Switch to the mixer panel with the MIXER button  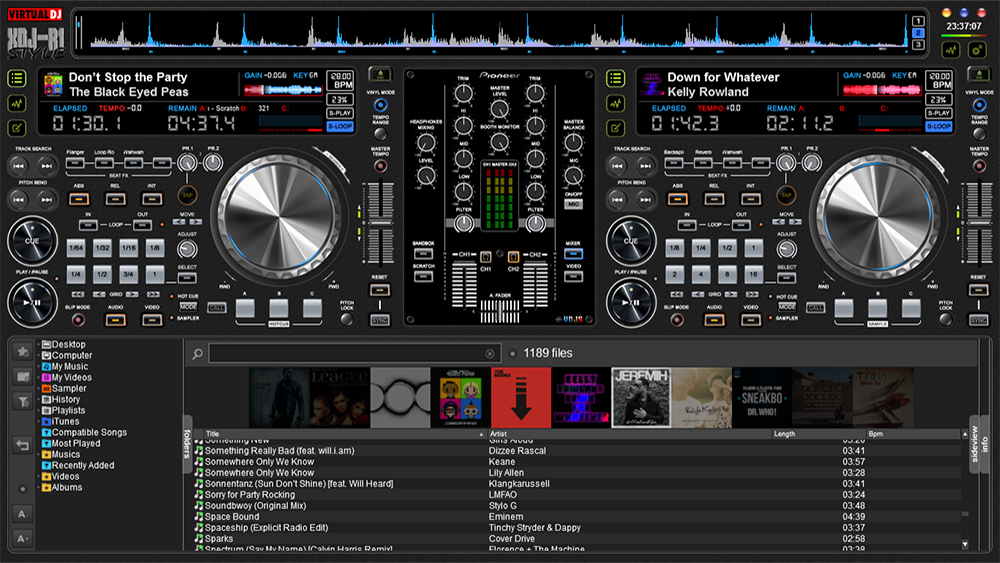(573, 254)
